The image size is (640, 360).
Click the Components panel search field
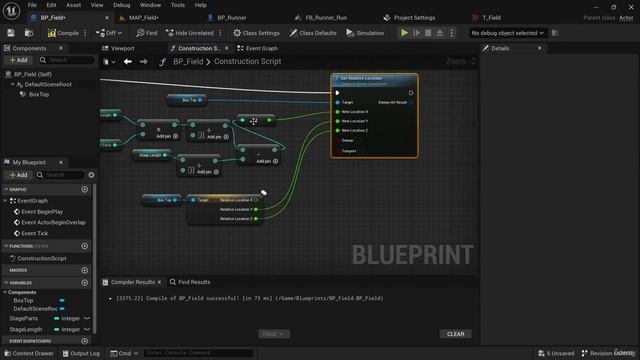[67, 60]
